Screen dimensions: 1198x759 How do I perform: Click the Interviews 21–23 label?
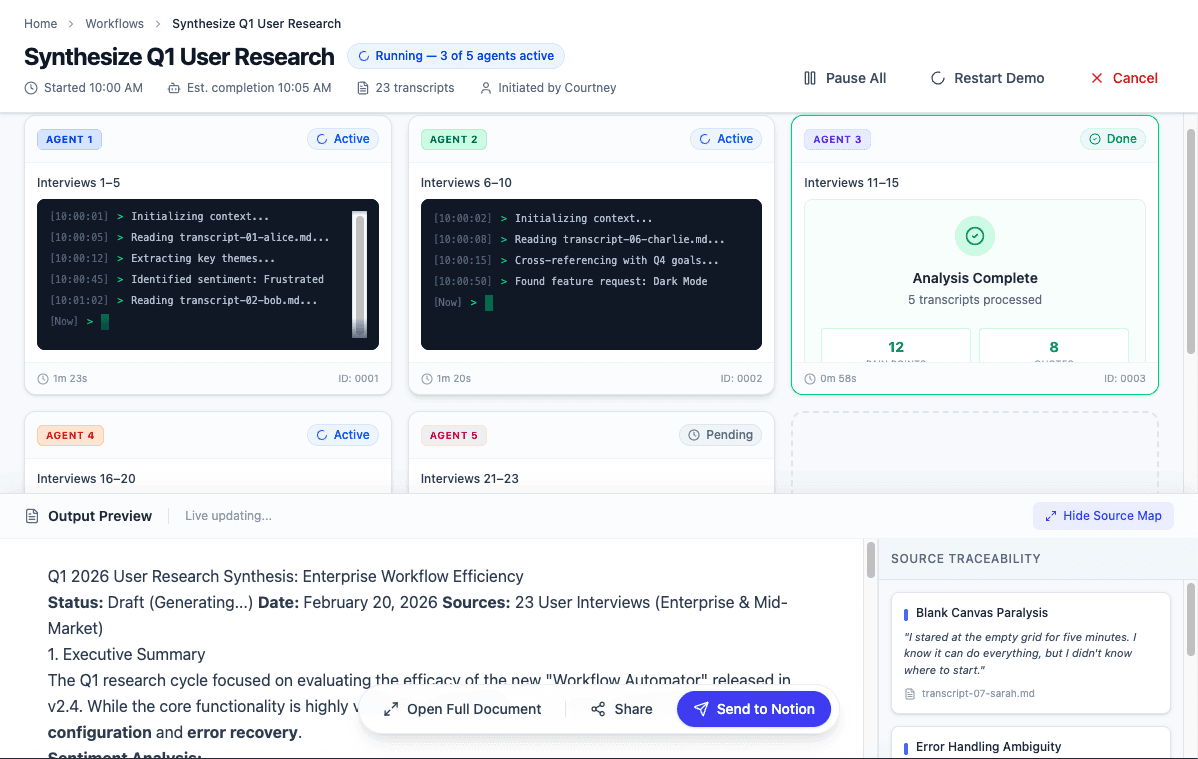tap(469, 478)
